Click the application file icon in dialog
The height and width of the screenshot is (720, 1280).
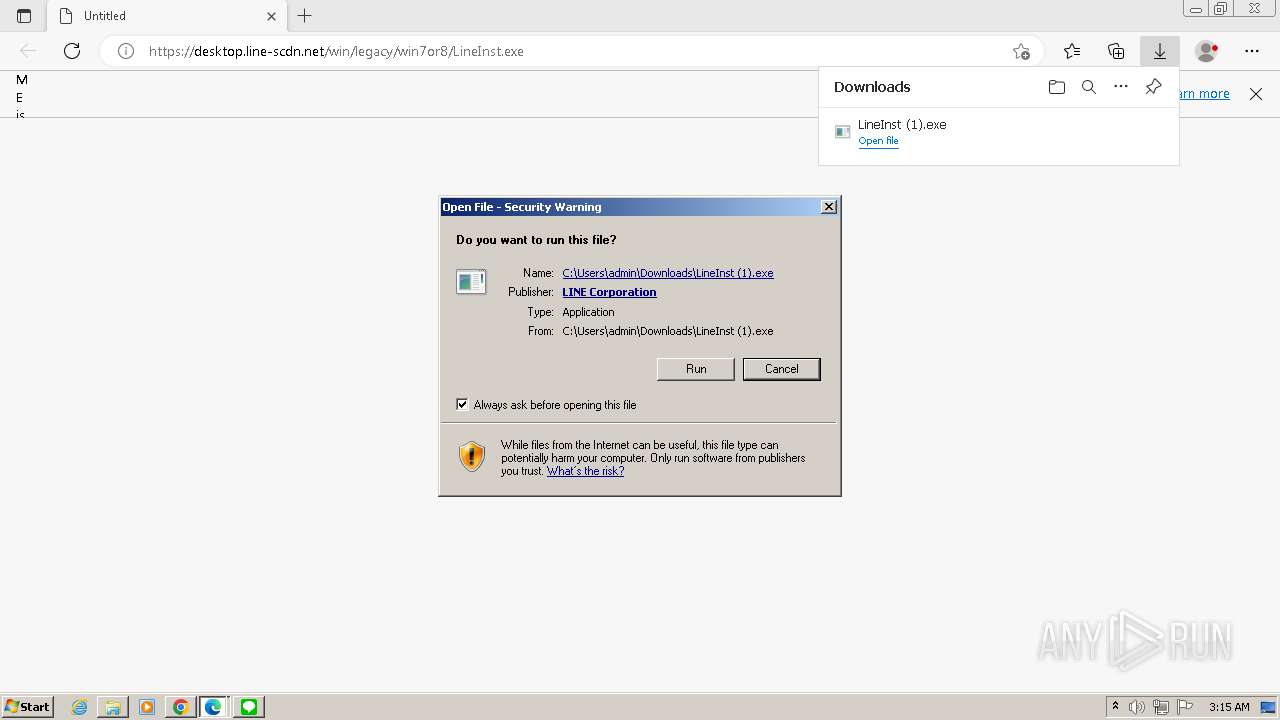point(471,282)
